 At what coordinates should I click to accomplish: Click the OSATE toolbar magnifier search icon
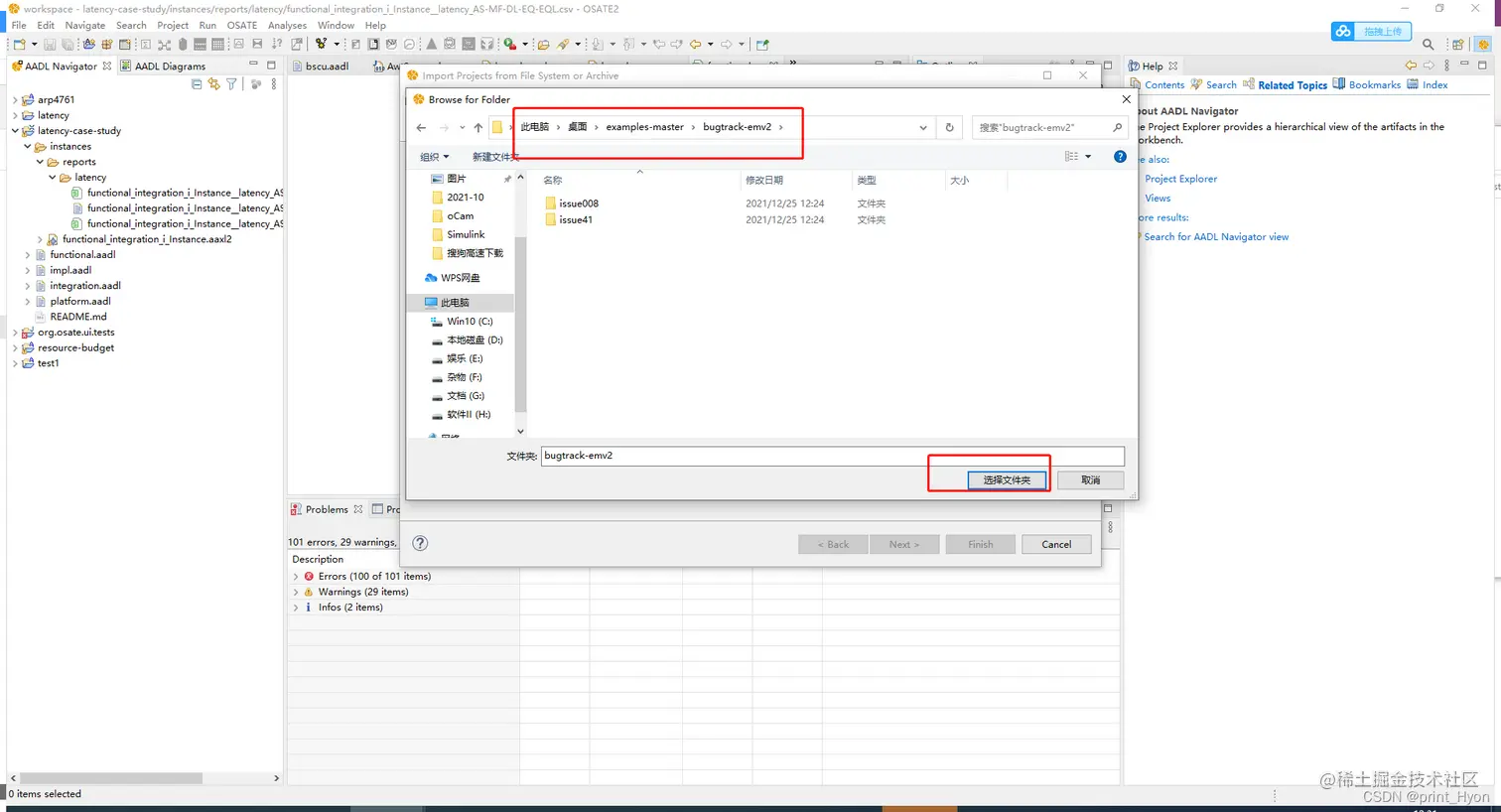click(x=1428, y=45)
